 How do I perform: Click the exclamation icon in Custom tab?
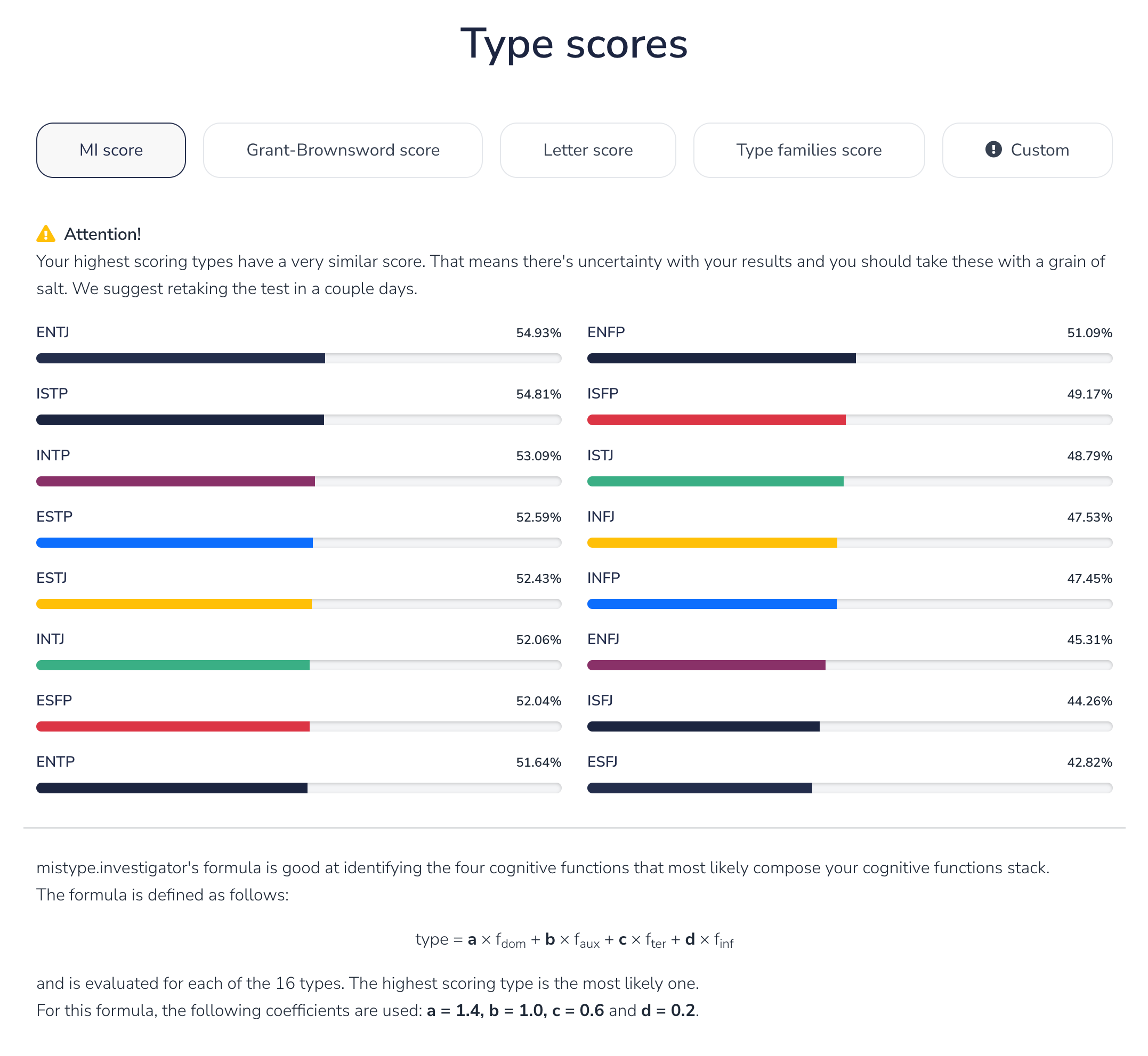coord(993,150)
